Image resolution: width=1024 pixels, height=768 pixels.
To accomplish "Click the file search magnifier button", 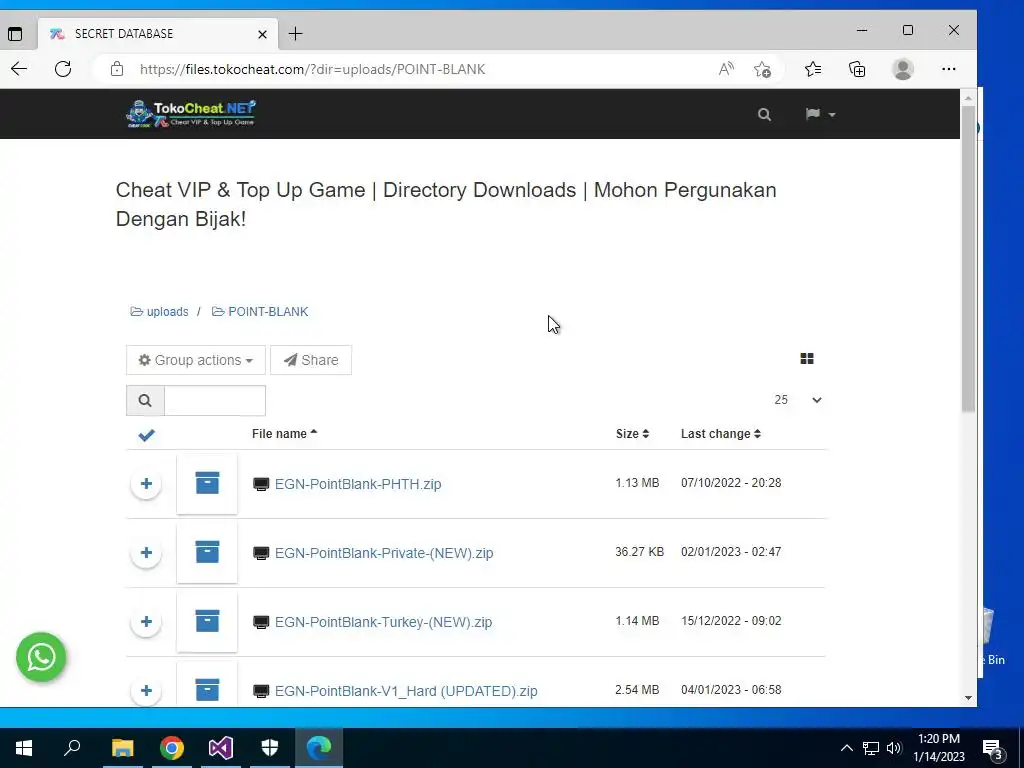I will pos(145,400).
